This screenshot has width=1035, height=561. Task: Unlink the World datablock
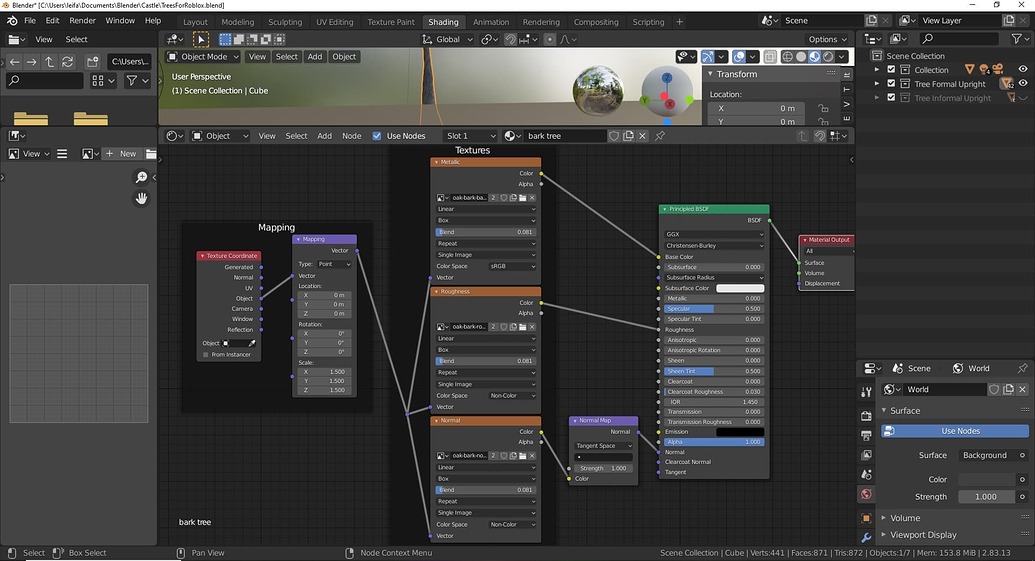coord(1022,389)
